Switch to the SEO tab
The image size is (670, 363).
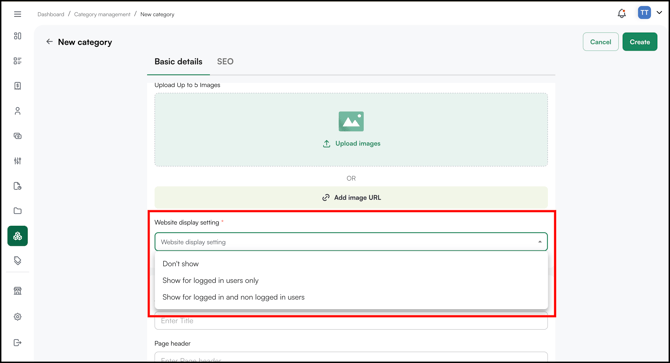(225, 61)
